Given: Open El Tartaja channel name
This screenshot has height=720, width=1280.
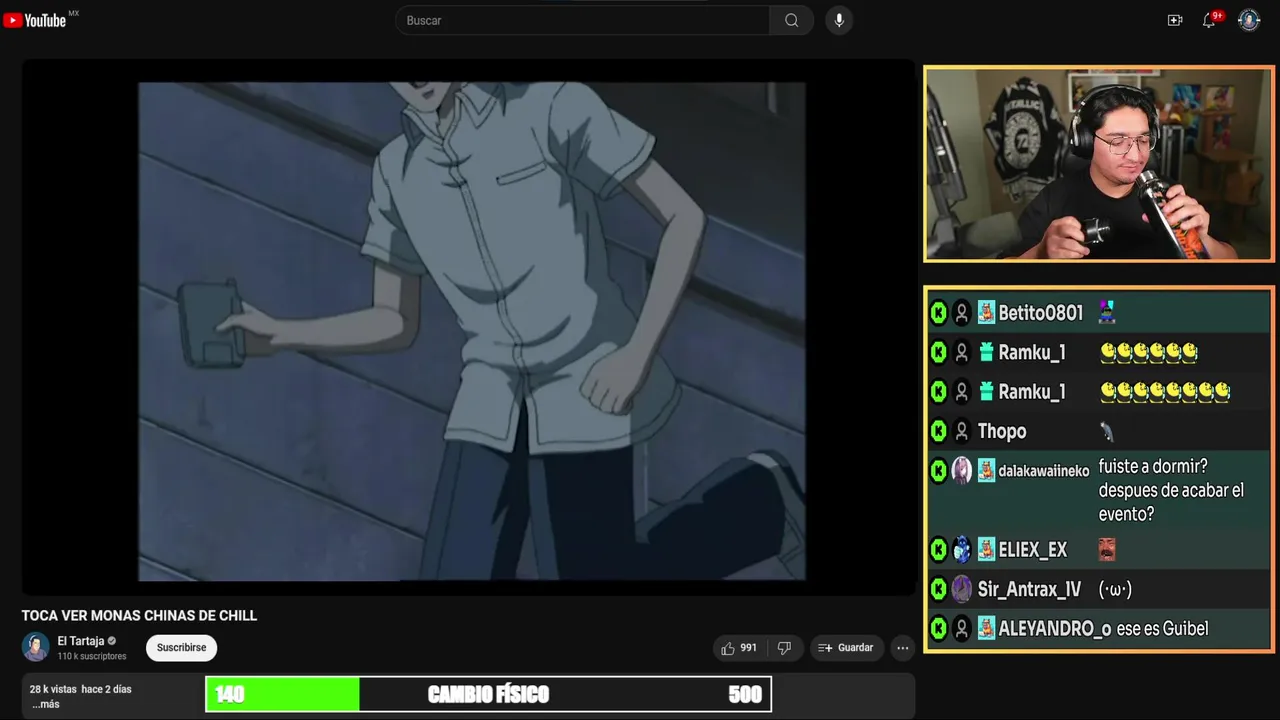Looking at the screenshot, I should coord(81,641).
